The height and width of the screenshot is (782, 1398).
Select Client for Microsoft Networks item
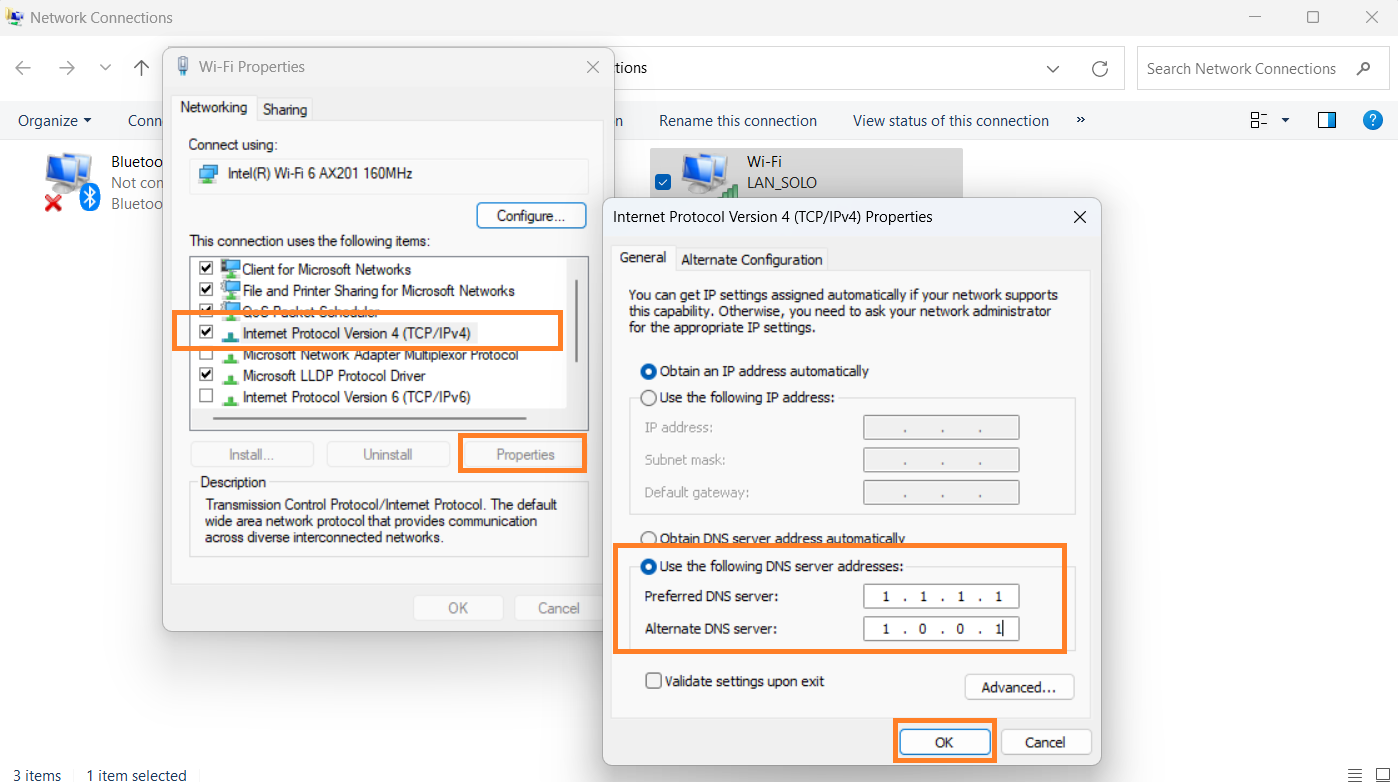(x=327, y=269)
